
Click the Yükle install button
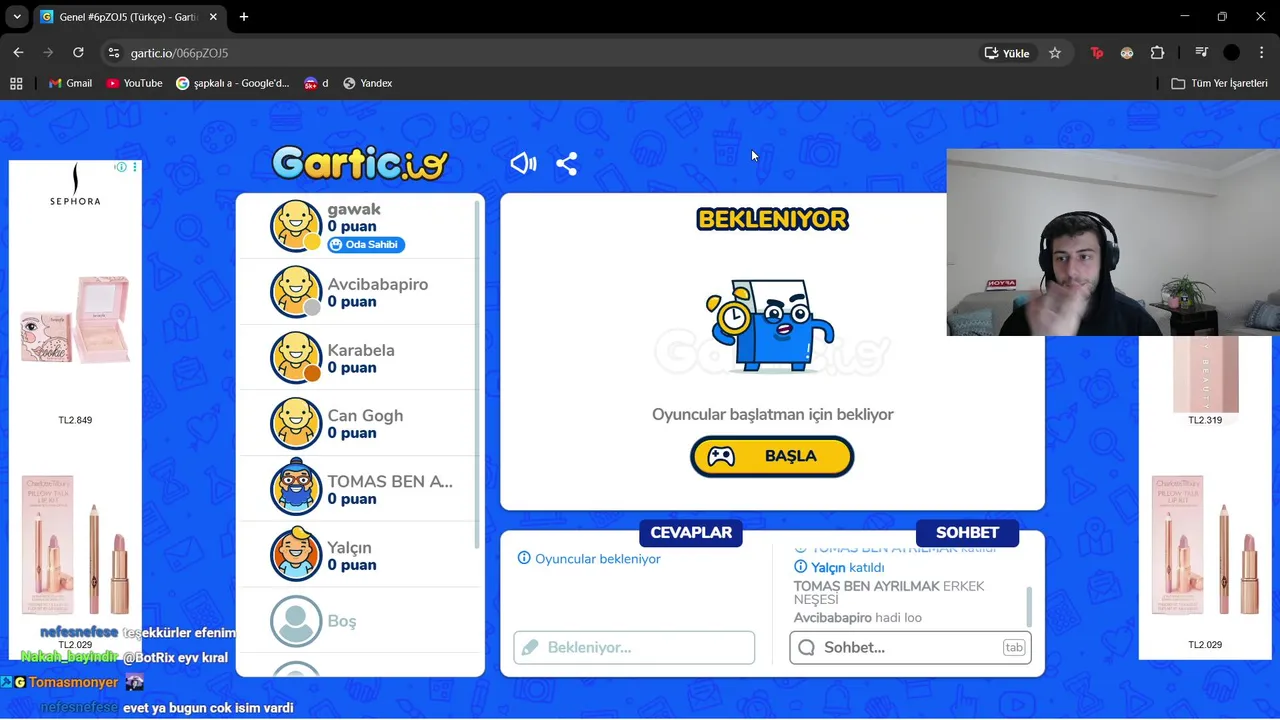[x=1007, y=53]
